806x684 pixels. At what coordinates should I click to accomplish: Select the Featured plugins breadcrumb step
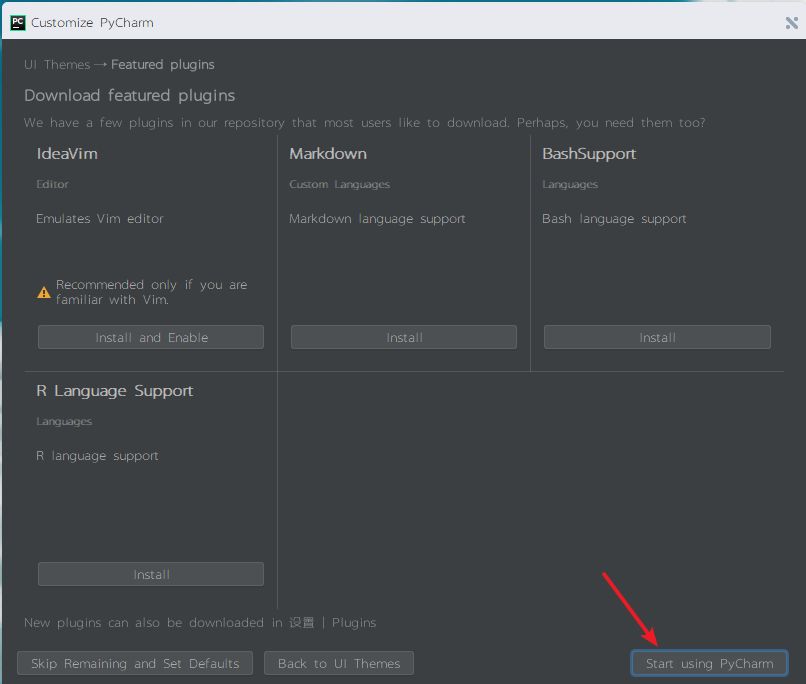coord(163,65)
